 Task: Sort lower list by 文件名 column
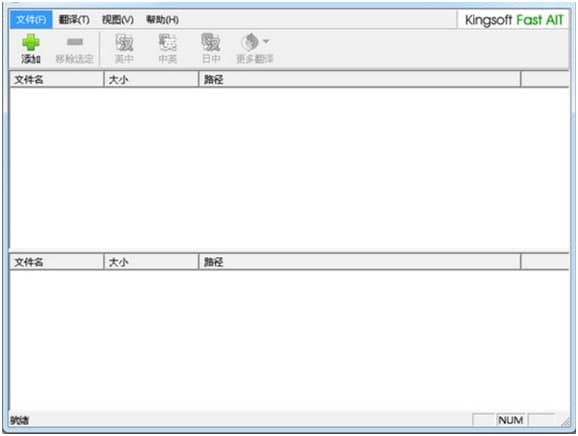click(56, 262)
